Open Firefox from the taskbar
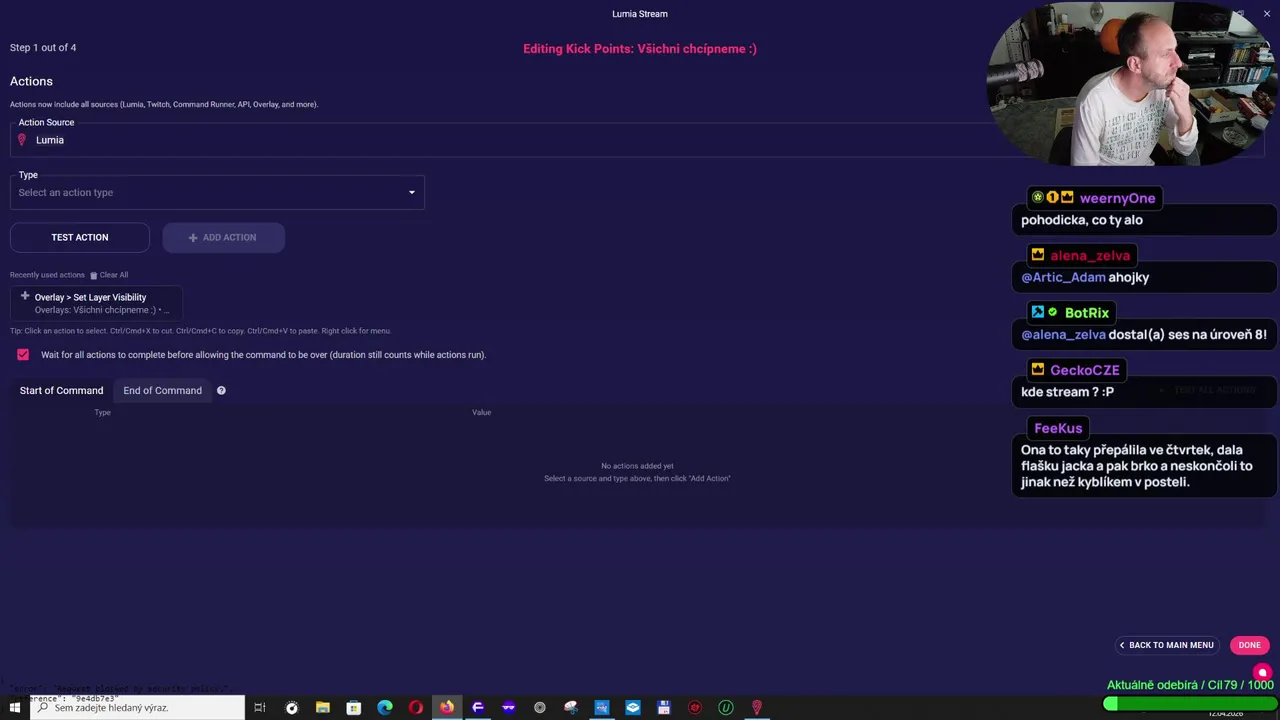1280x720 pixels. point(446,707)
